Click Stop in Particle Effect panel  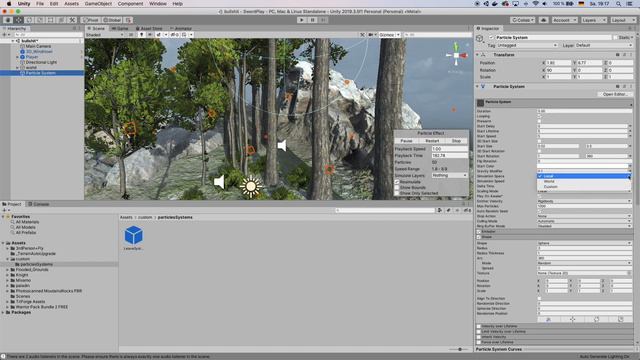tap(456, 141)
